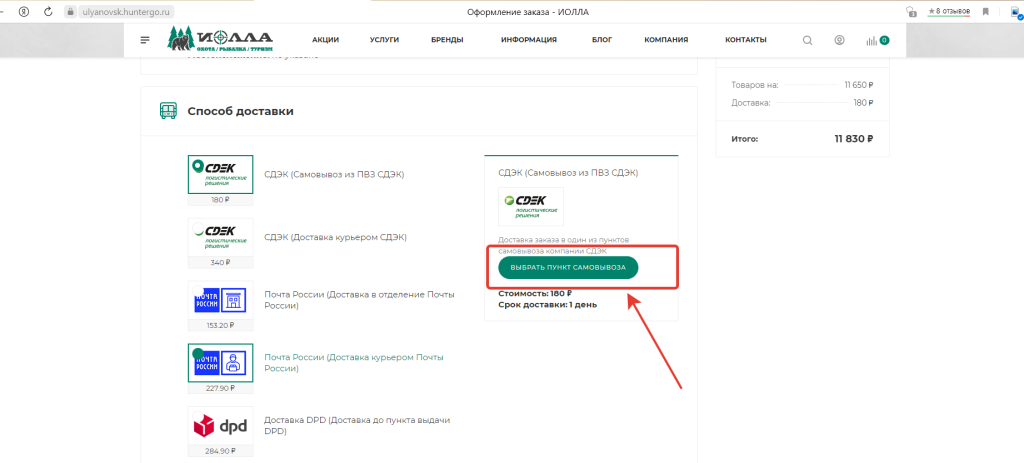Open the УСЛУГИ menu item

384,40
